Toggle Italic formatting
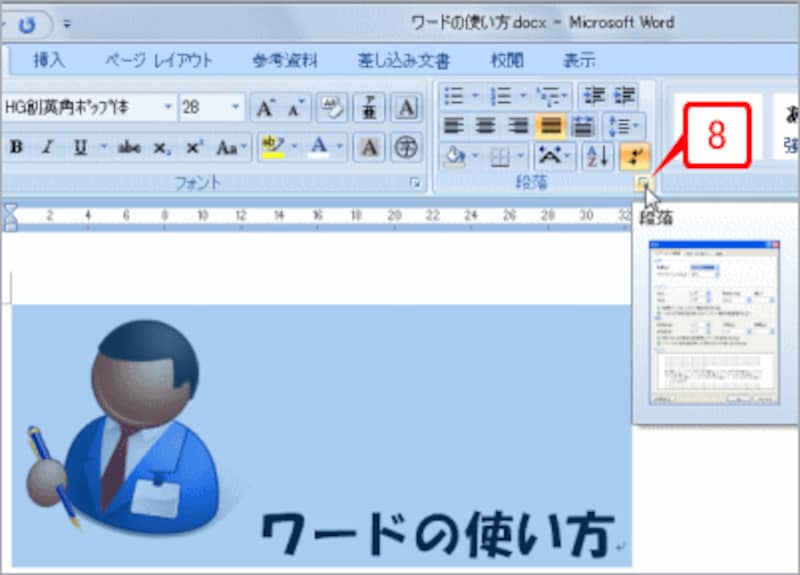800x575 pixels. (x=48, y=147)
